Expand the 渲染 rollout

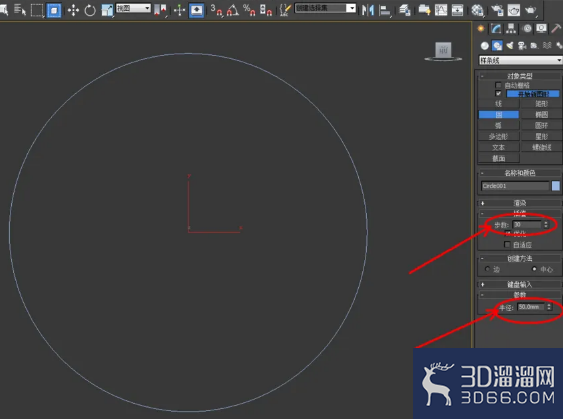click(519, 203)
